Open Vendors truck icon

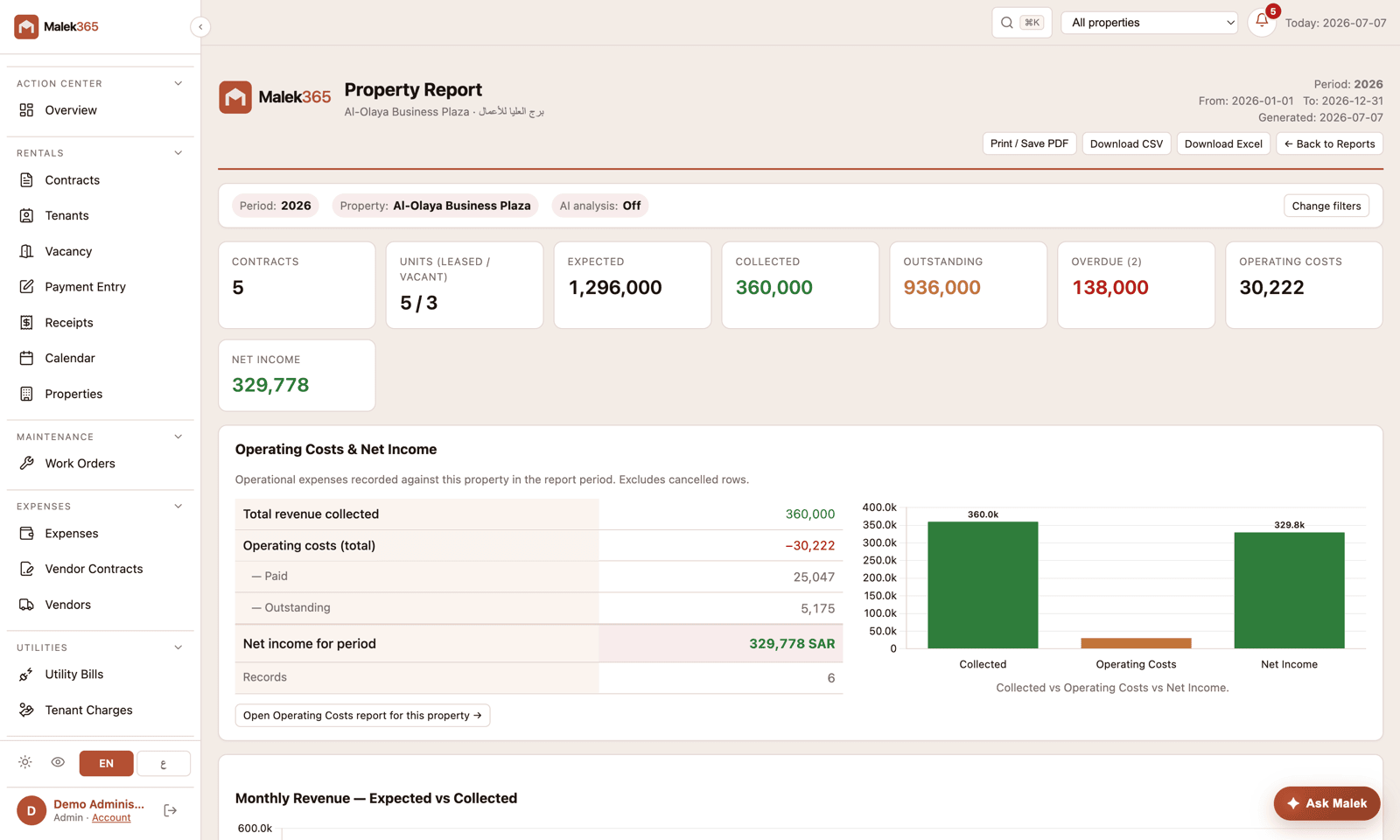27,605
